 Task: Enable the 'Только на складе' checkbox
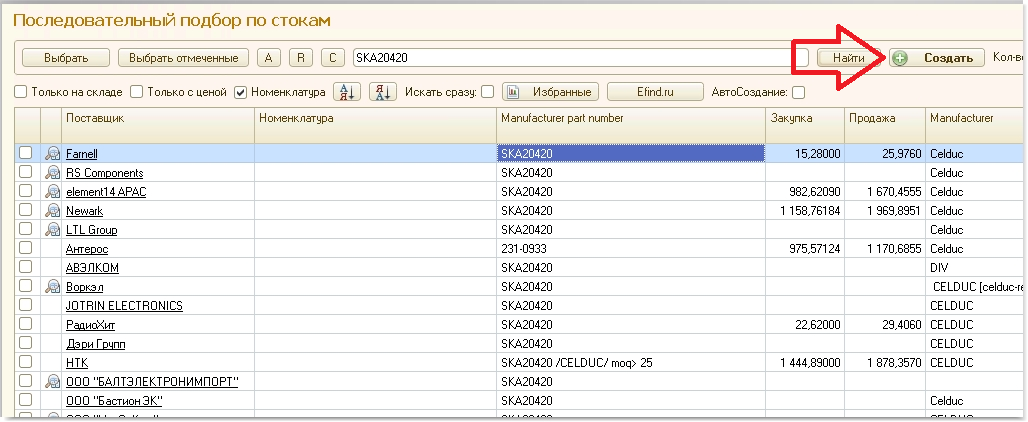click(x=20, y=92)
